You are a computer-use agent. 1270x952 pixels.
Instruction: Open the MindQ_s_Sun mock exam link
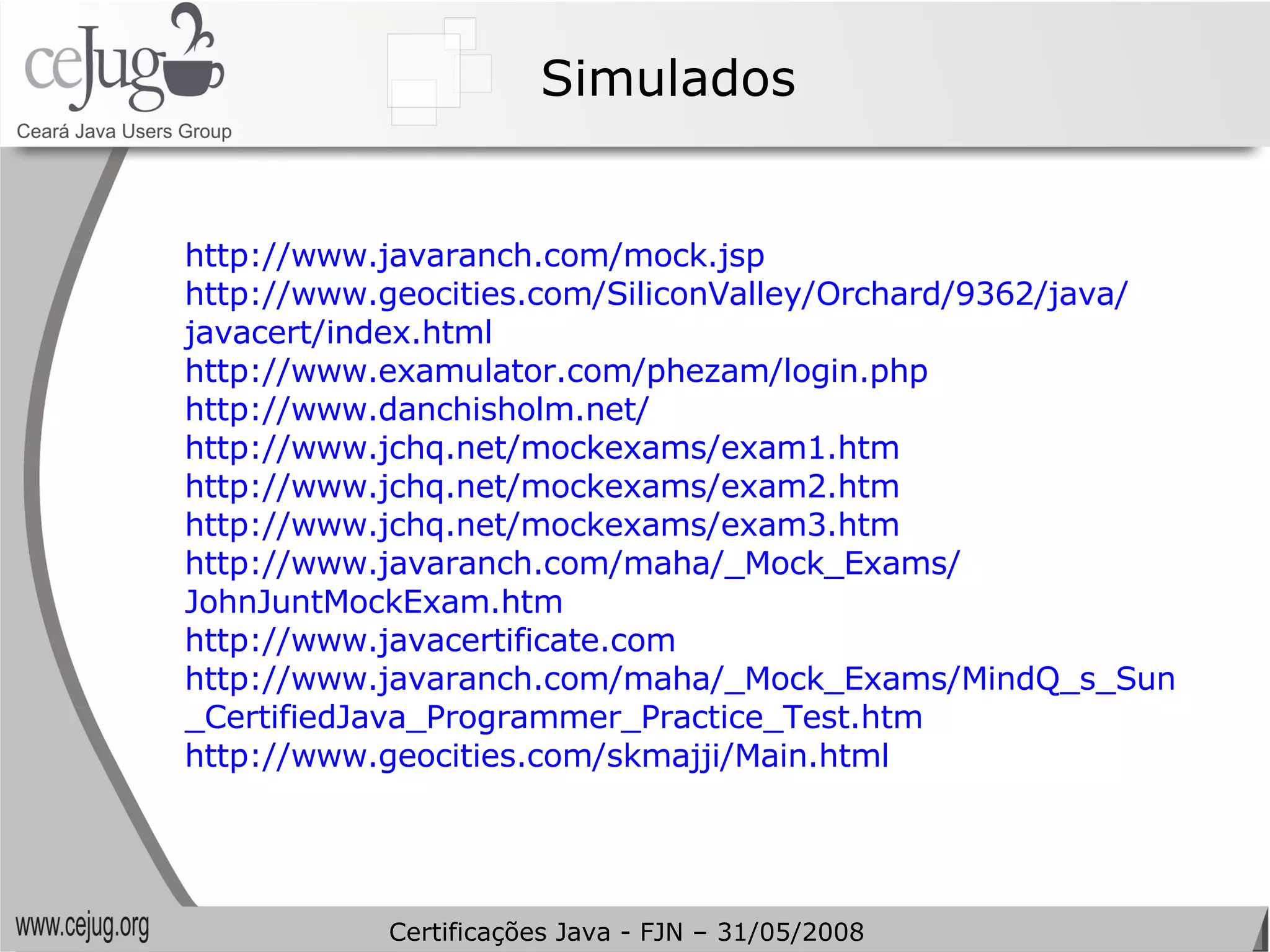coord(680,678)
